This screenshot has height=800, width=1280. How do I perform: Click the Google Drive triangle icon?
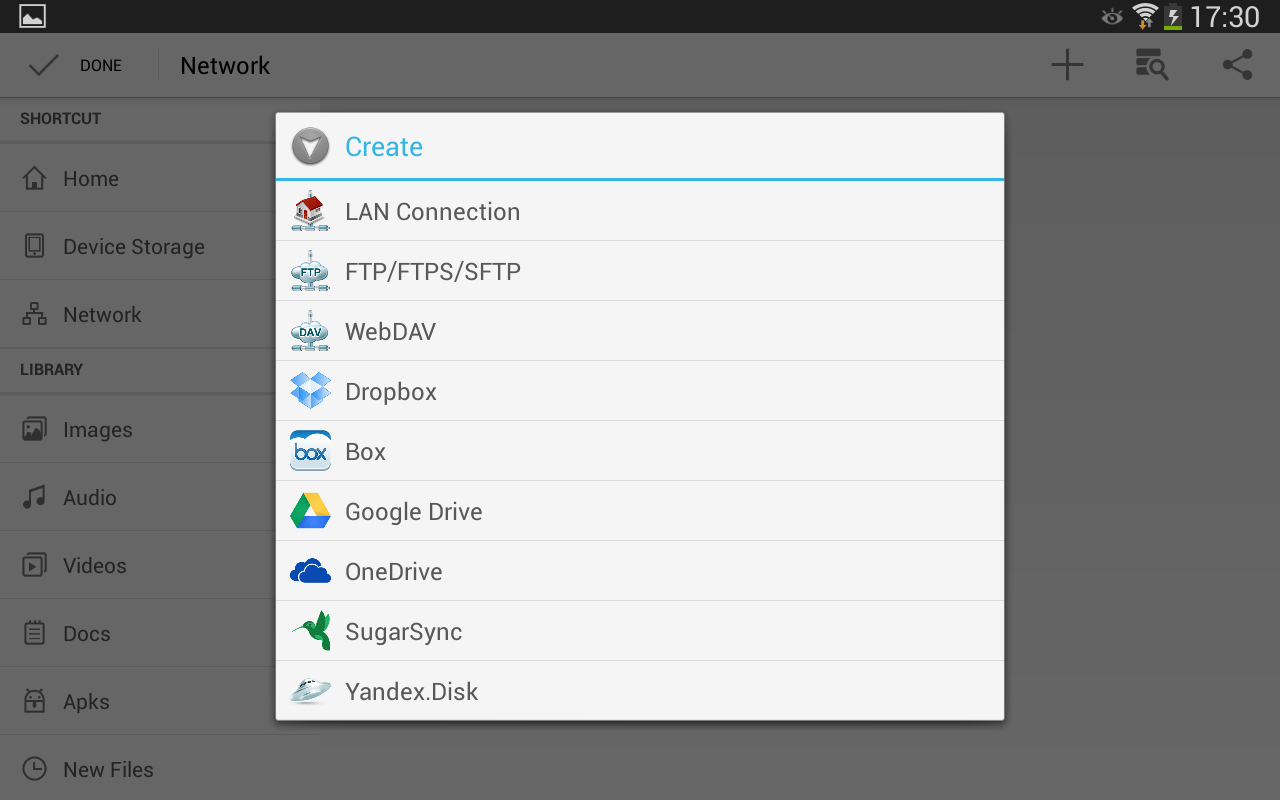(310, 511)
